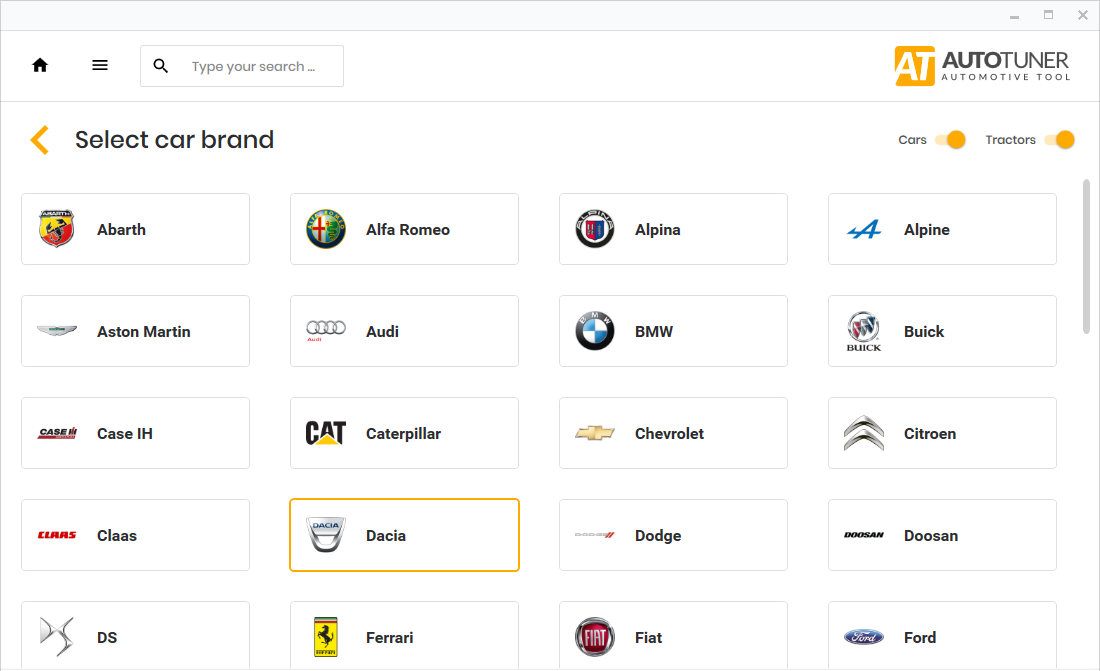This screenshot has width=1100, height=671.
Task: Select the Abarth scorpion logo
Action: tap(57, 229)
